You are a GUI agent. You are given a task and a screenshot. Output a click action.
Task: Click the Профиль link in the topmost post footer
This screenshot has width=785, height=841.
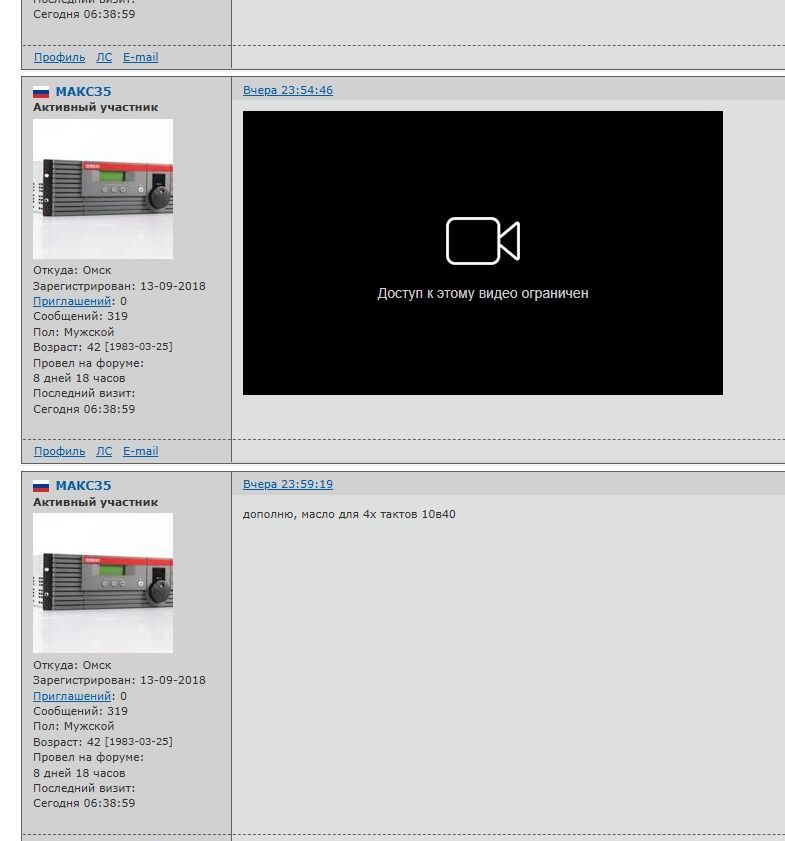tap(60, 57)
